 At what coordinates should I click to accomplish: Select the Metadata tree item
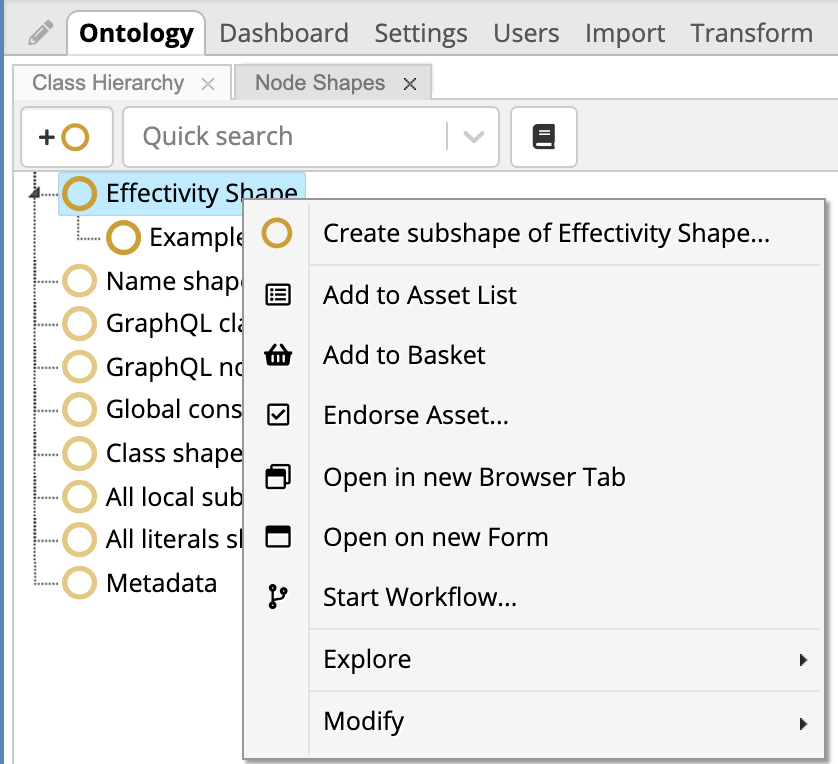161,583
